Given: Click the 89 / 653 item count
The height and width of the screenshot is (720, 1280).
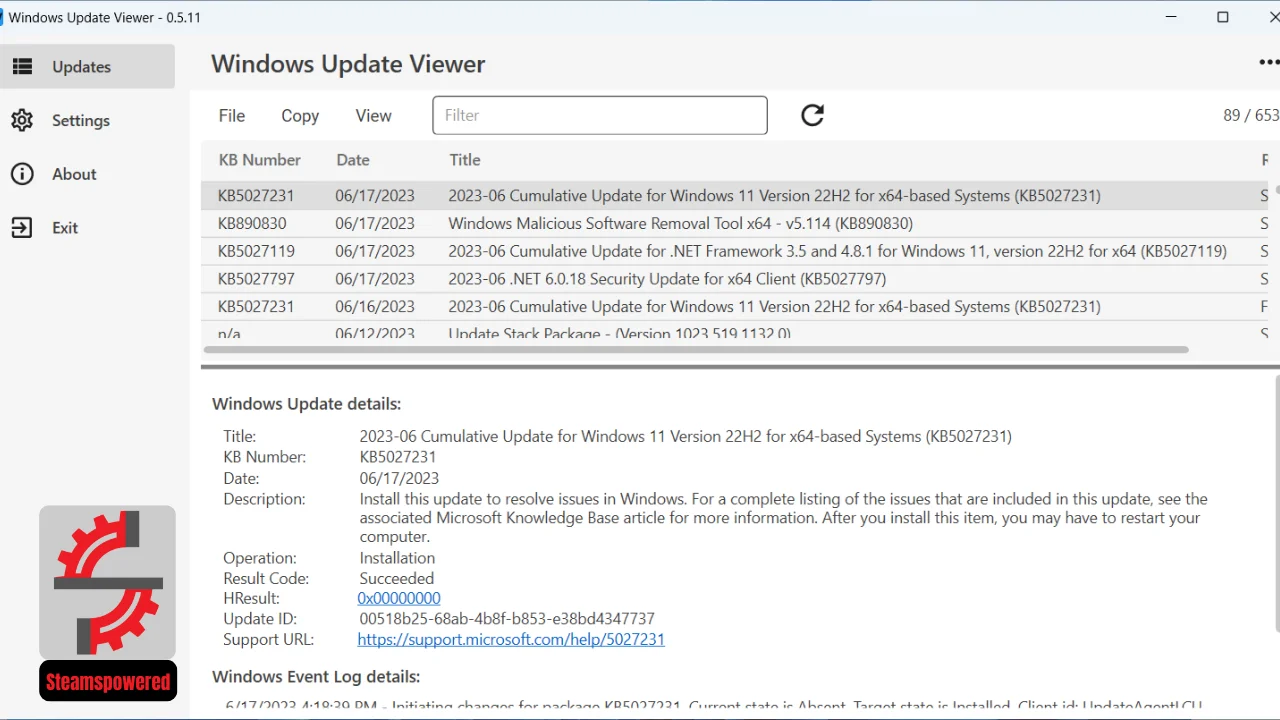Looking at the screenshot, I should point(1251,116).
